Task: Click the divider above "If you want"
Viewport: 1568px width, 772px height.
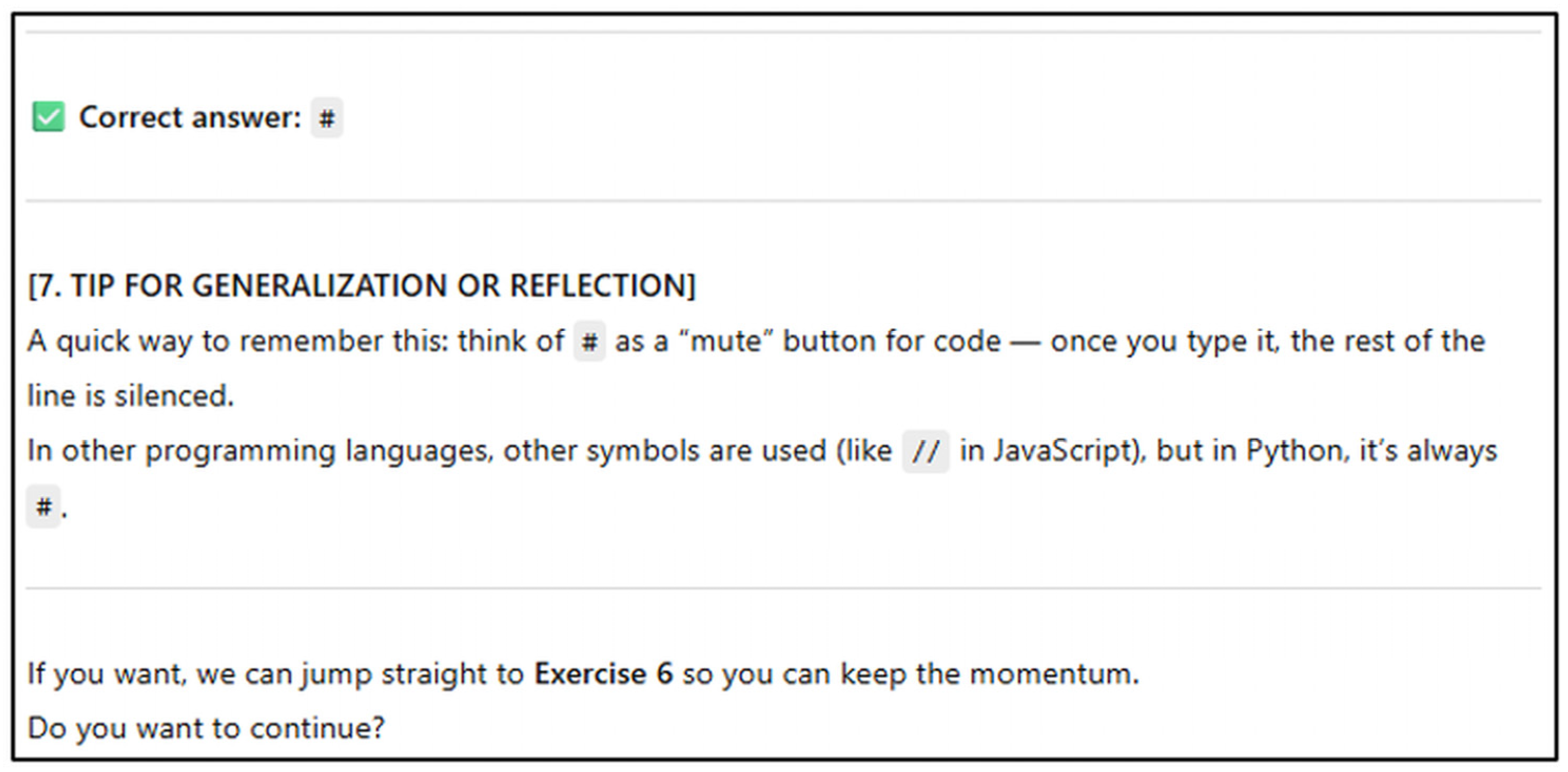Action: 783,588
